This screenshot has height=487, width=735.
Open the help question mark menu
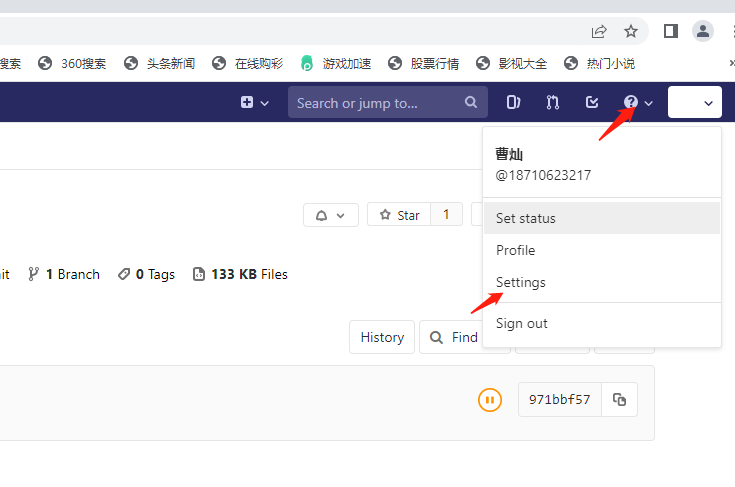pos(638,102)
